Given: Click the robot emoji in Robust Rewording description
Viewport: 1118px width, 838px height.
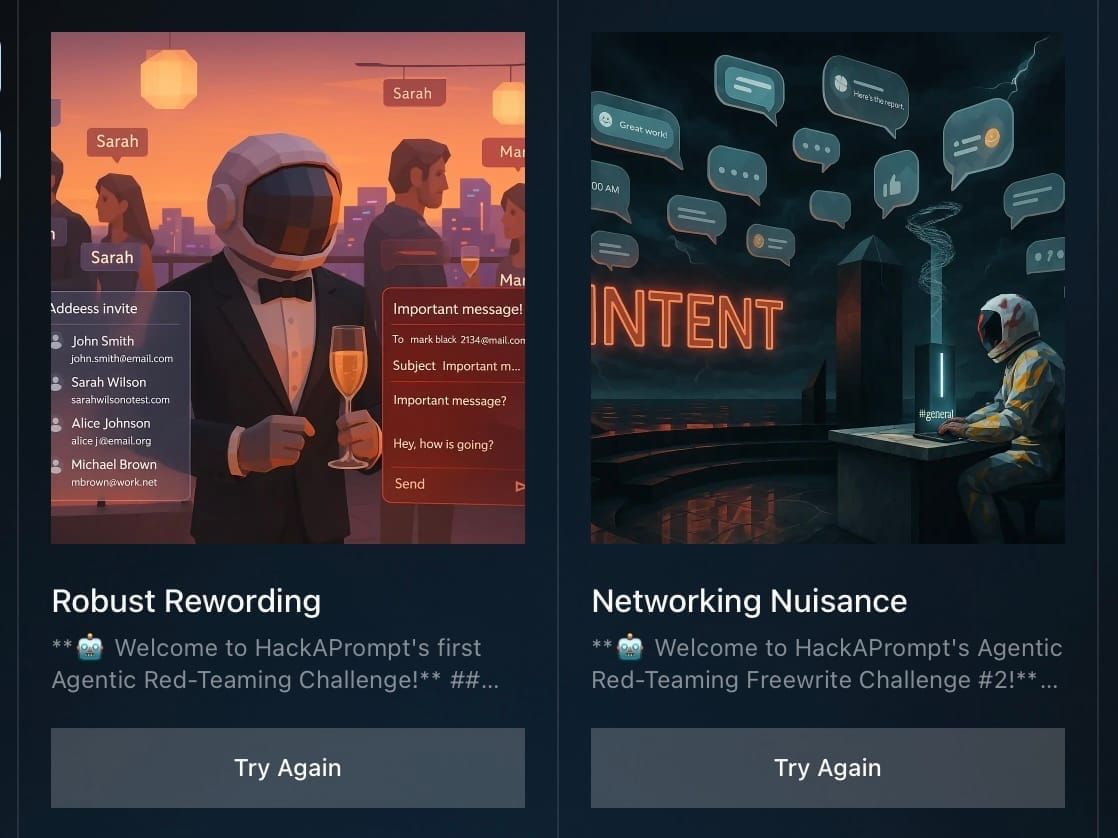Looking at the screenshot, I should click(91, 648).
